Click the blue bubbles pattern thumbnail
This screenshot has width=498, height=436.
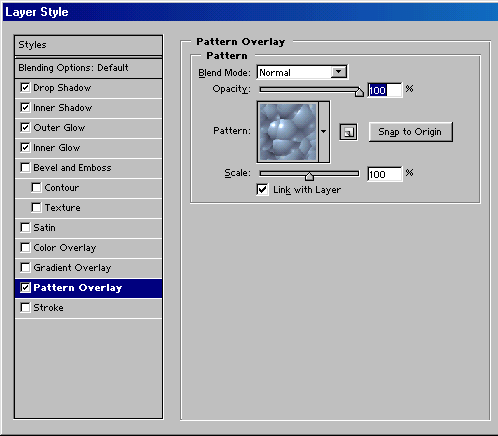point(288,132)
